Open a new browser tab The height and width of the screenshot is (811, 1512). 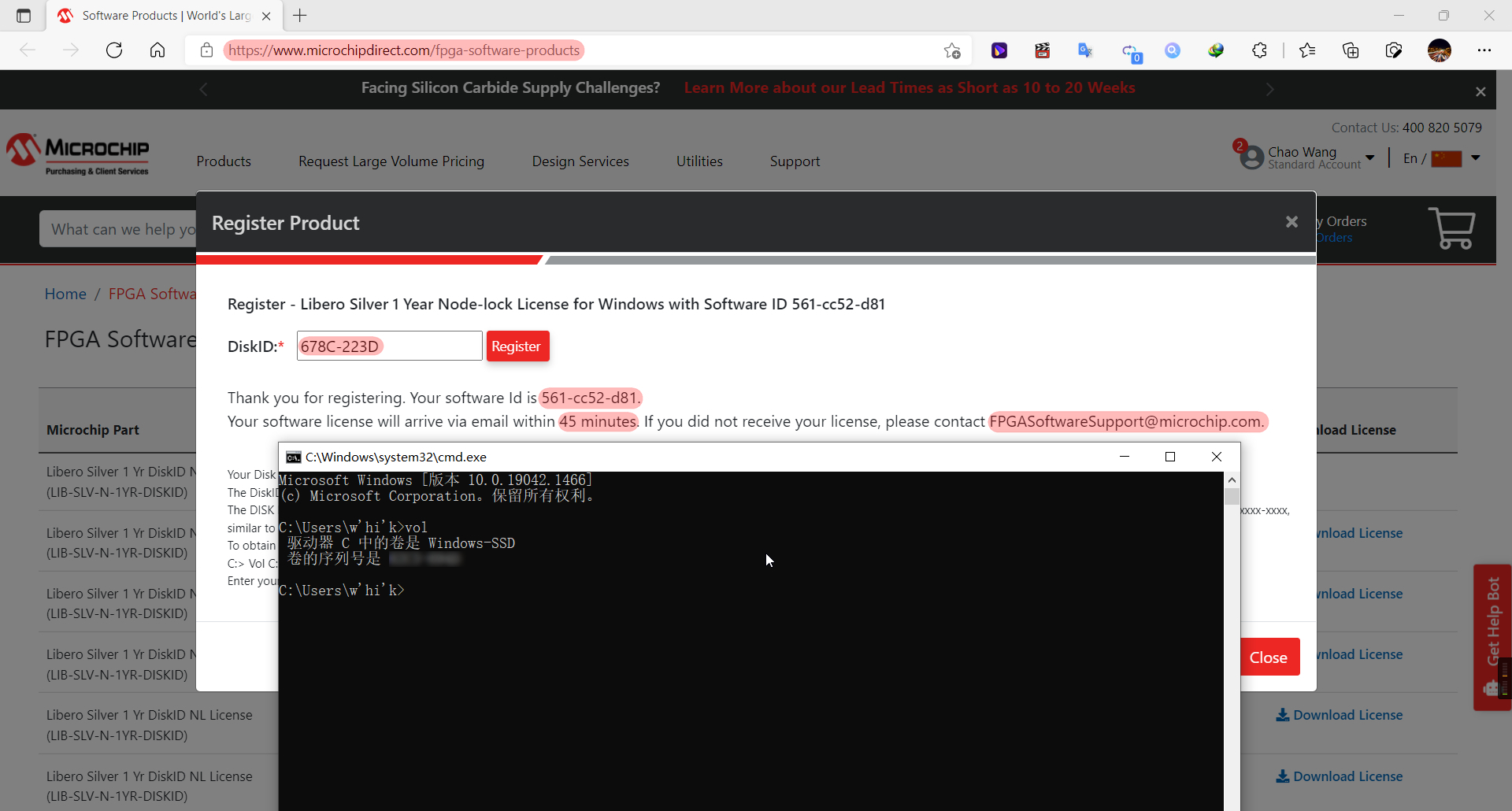[300, 15]
